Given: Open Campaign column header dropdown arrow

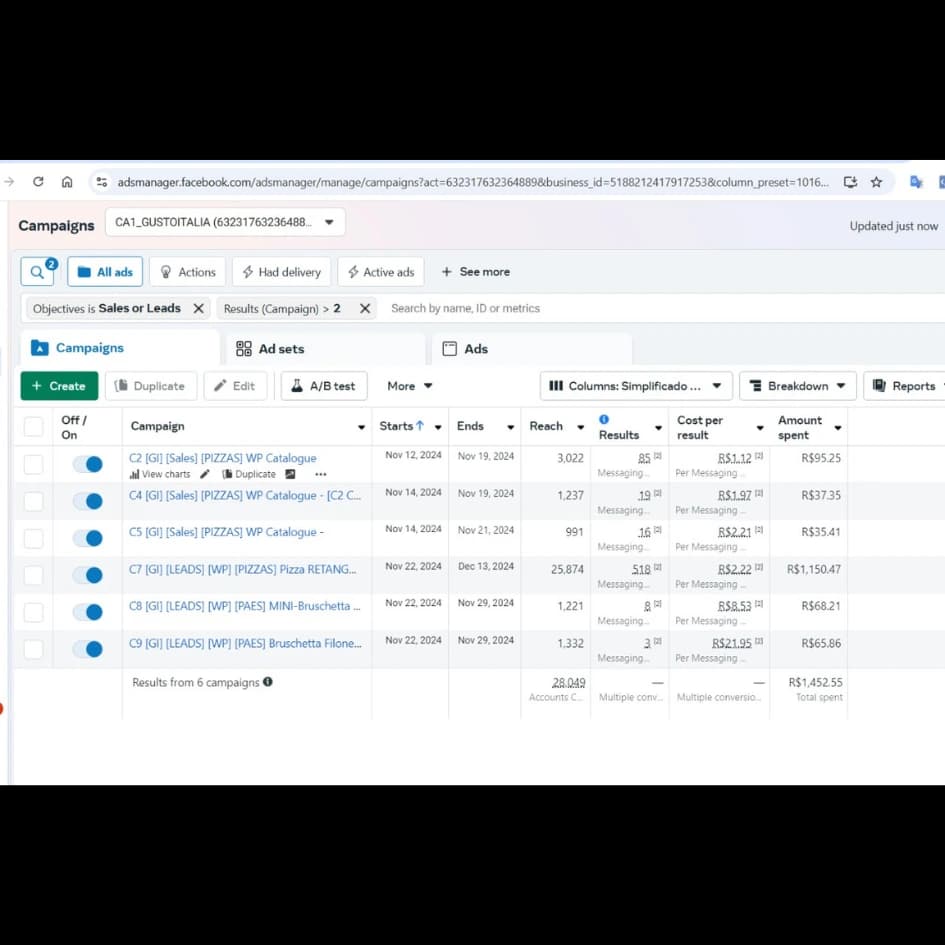Looking at the screenshot, I should click(x=361, y=427).
